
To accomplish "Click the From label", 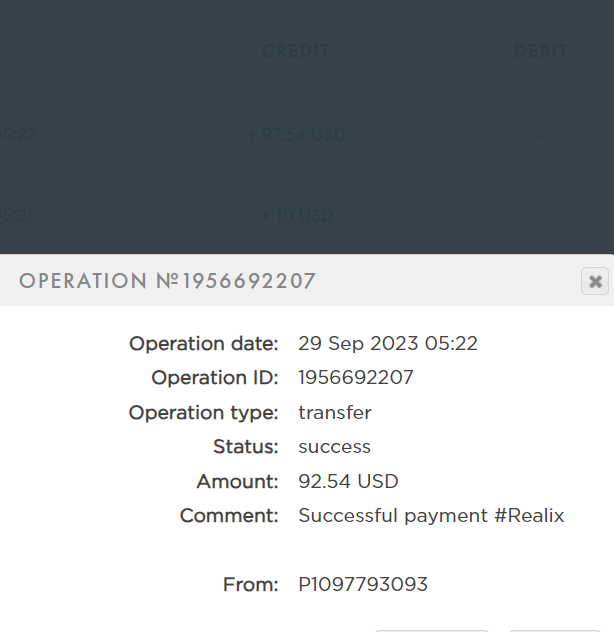I will click(x=251, y=584).
